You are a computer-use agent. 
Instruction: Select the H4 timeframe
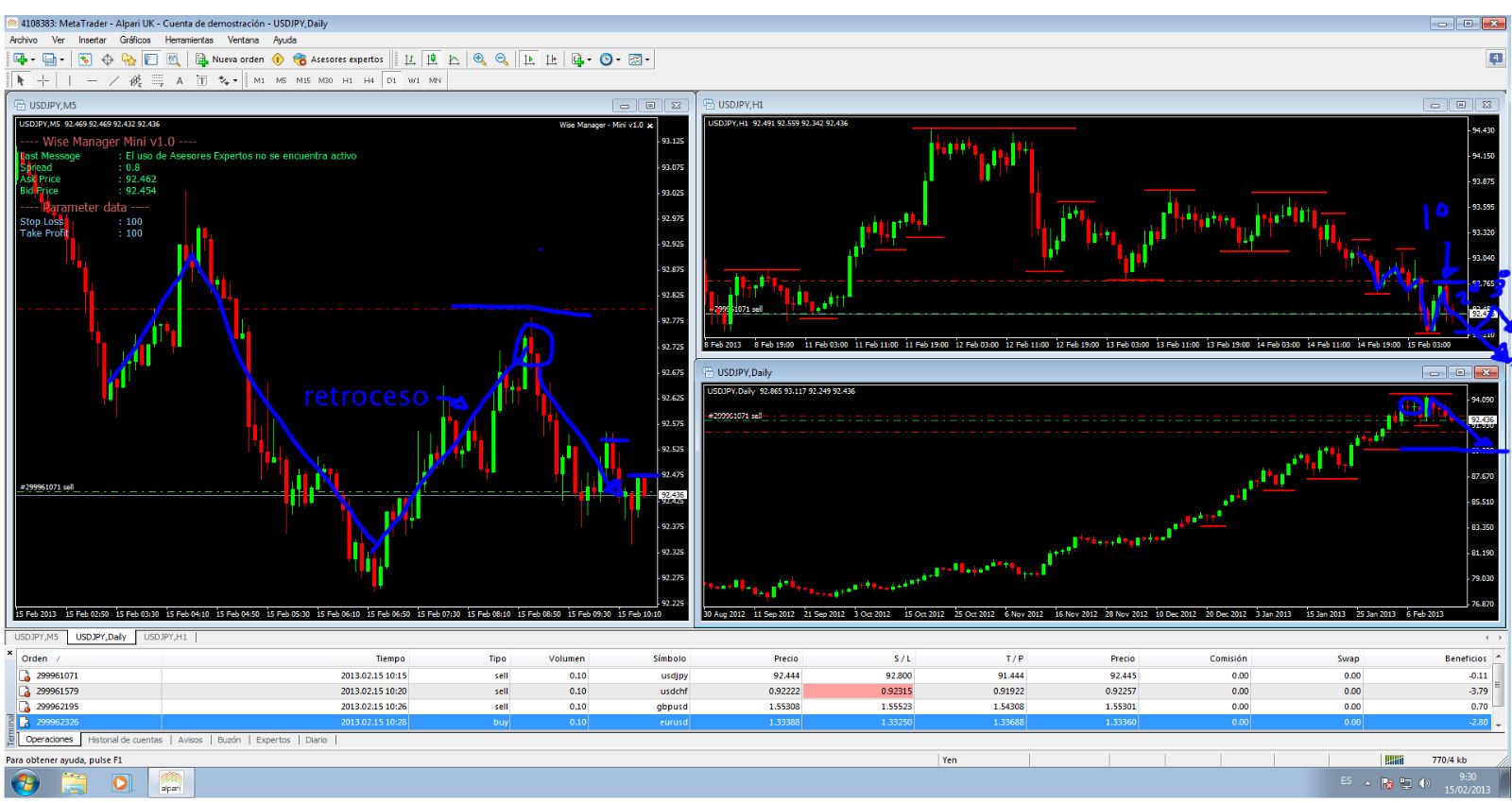coord(369,80)
